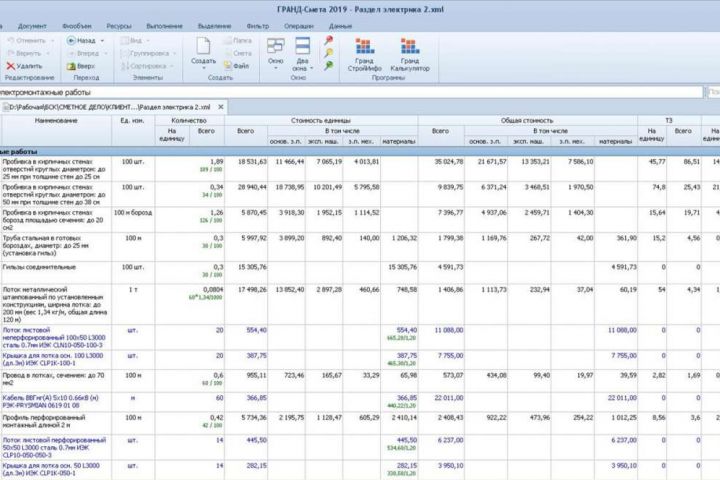The image size is (720, 480).
Task: Open the Два окна dropdown arrow
Action: coord(312,68)
